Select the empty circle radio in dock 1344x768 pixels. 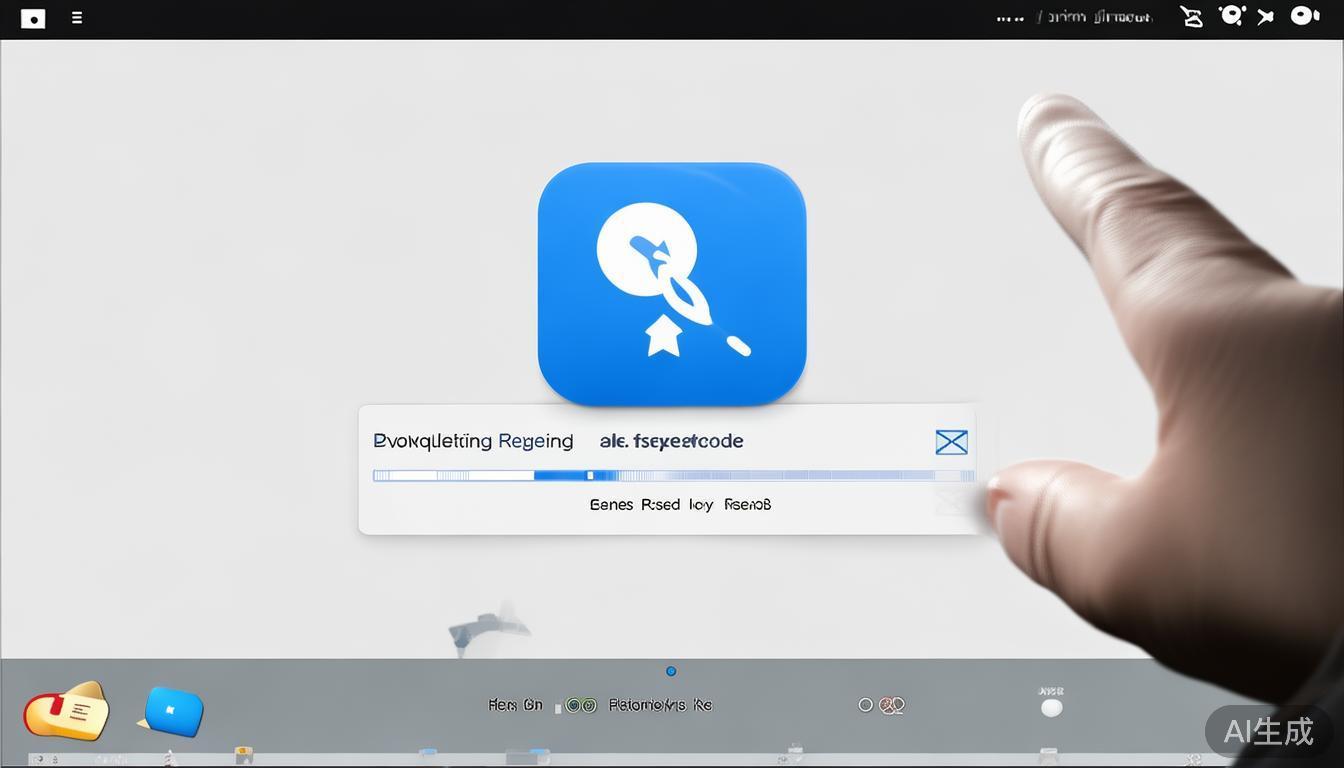click(x=866, y=705)
